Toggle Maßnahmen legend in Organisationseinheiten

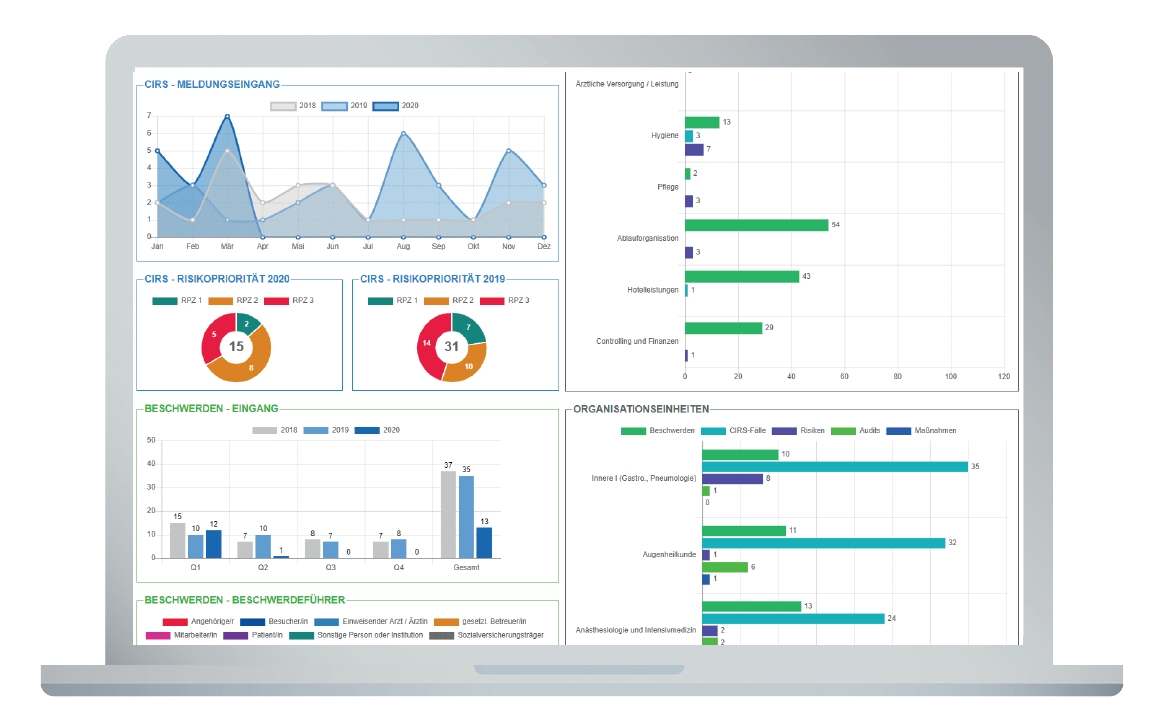click(921, 431)
